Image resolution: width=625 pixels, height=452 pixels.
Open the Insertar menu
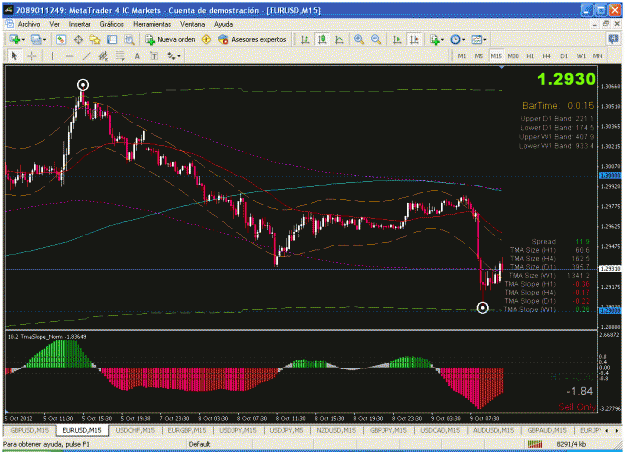point(79,24)
